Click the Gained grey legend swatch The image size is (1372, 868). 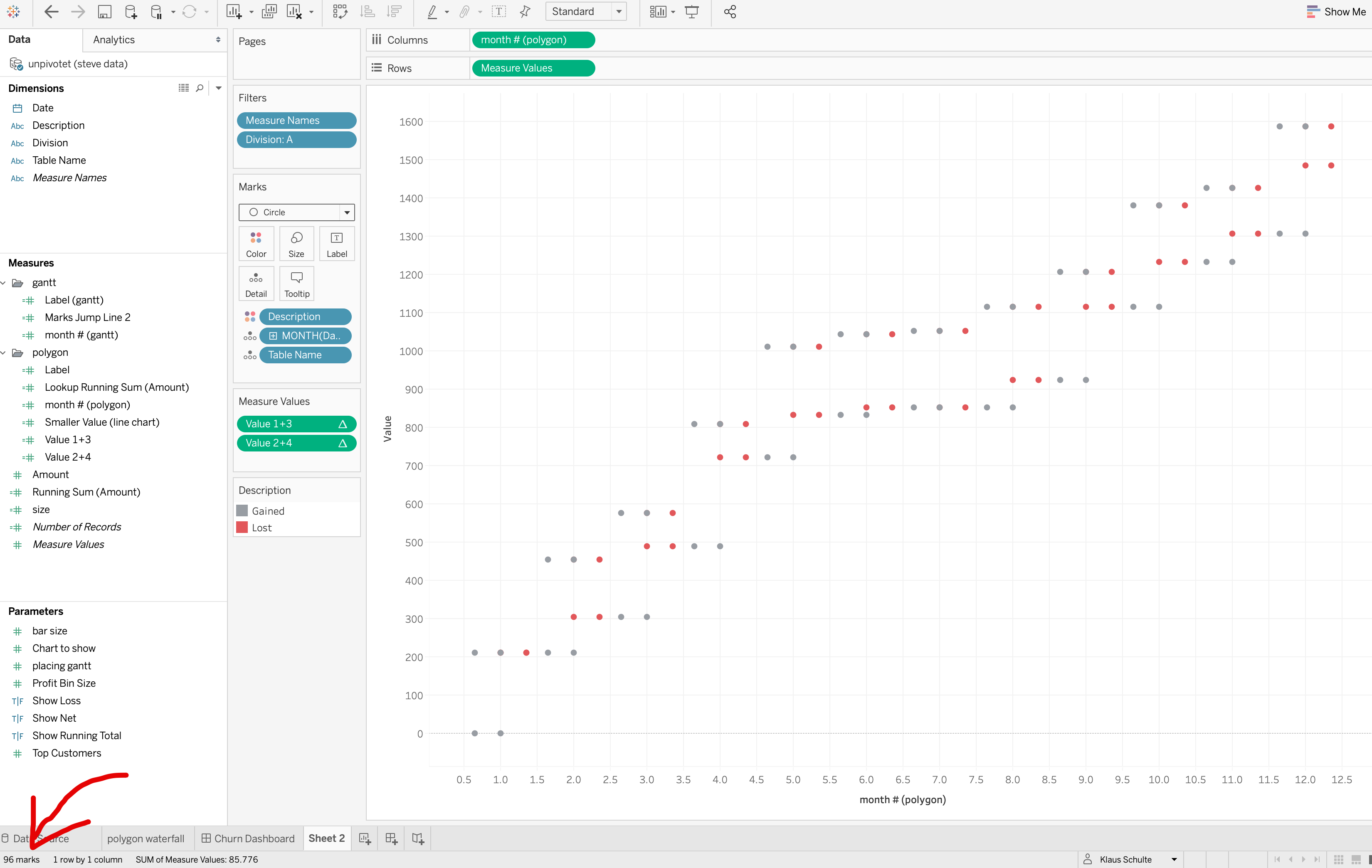click(242, 511)
